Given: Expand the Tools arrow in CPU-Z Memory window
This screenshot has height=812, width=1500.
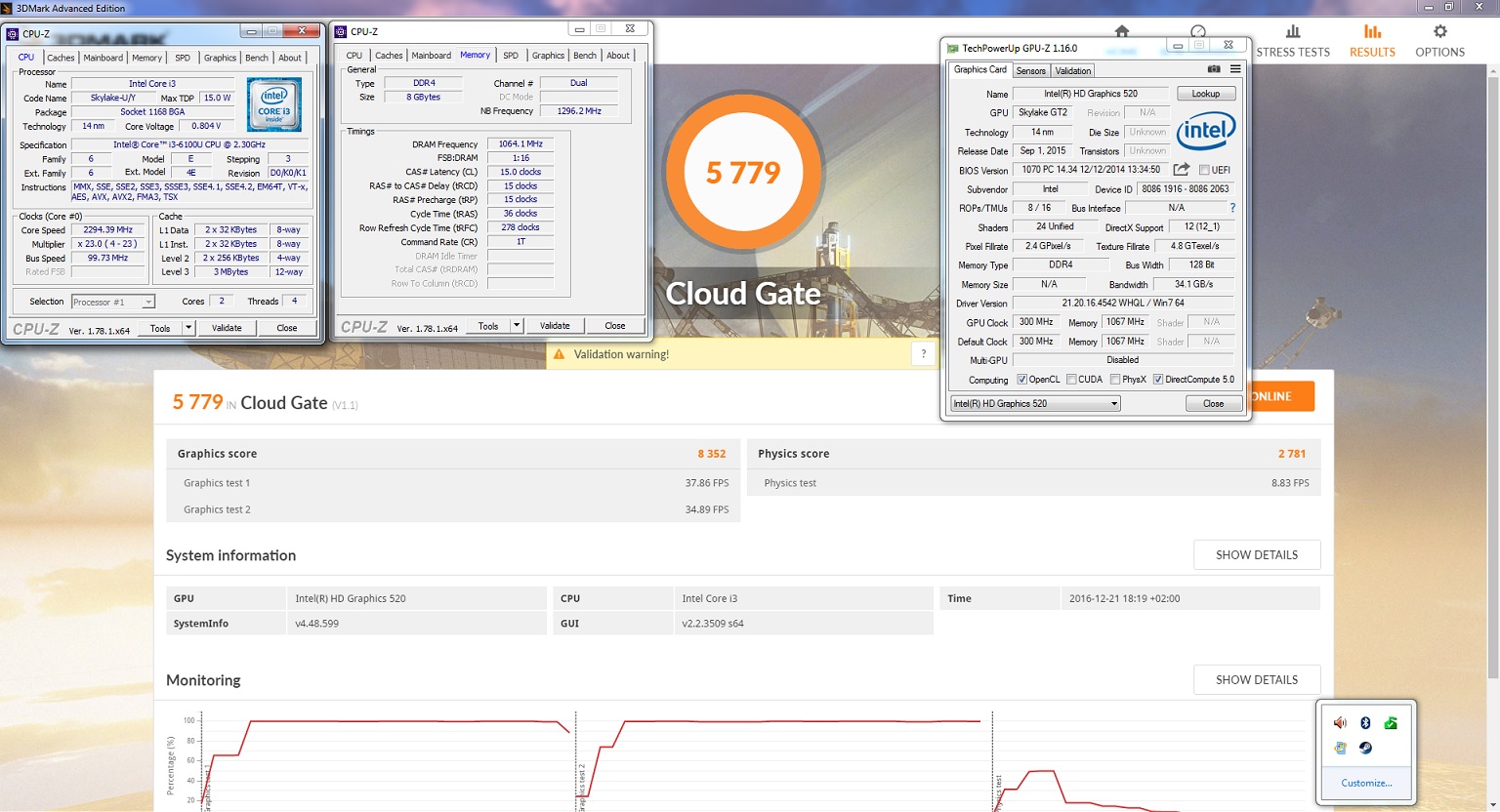Looking at the screenshot, I should (x=517, y=326).
